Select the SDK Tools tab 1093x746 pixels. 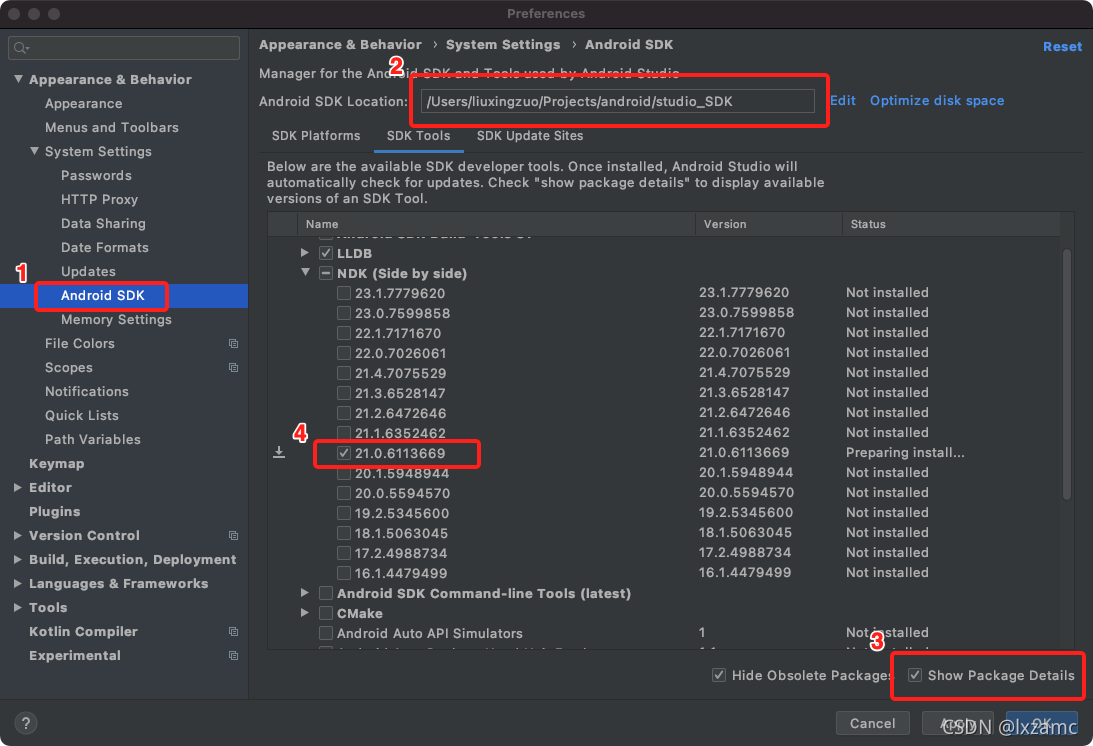click(x=418, y=136)
